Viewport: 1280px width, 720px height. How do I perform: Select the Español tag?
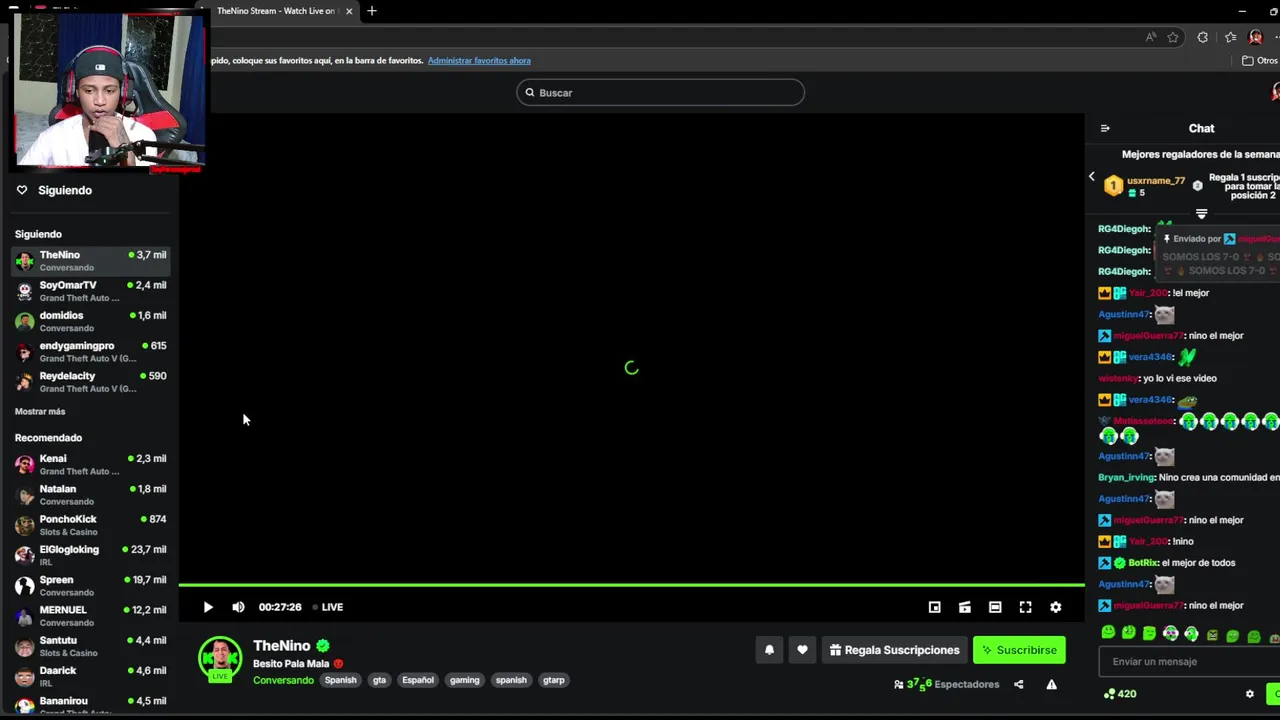pyautogui.click(x=418, y=680)
